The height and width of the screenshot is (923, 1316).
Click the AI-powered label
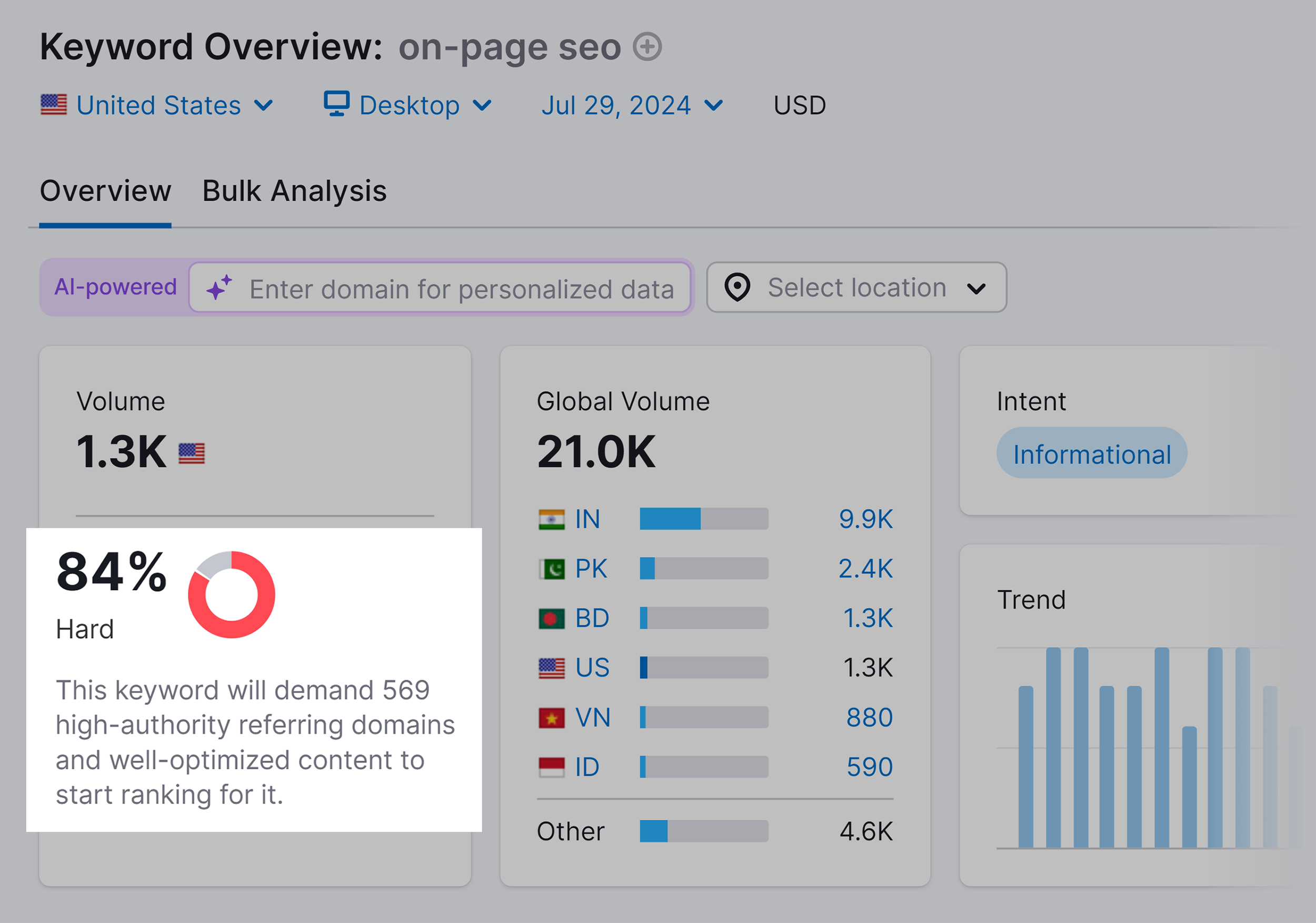[115, 287]
